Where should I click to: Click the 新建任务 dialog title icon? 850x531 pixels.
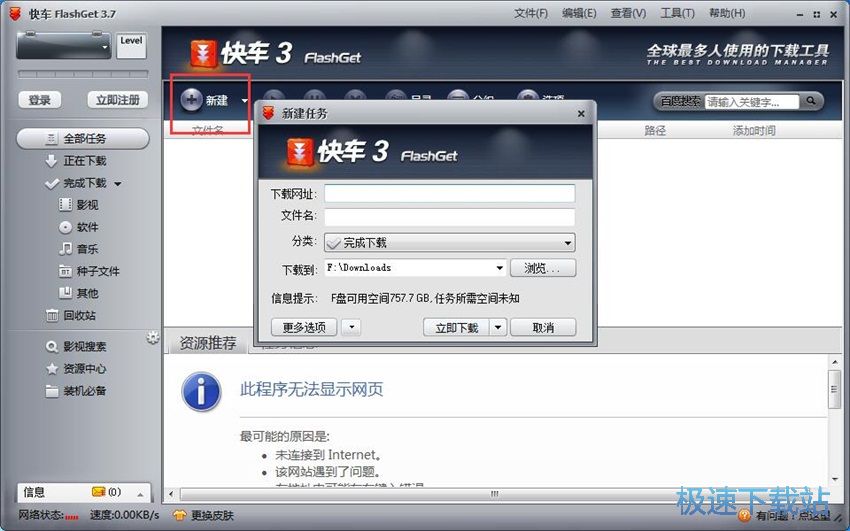coord(268,113)
